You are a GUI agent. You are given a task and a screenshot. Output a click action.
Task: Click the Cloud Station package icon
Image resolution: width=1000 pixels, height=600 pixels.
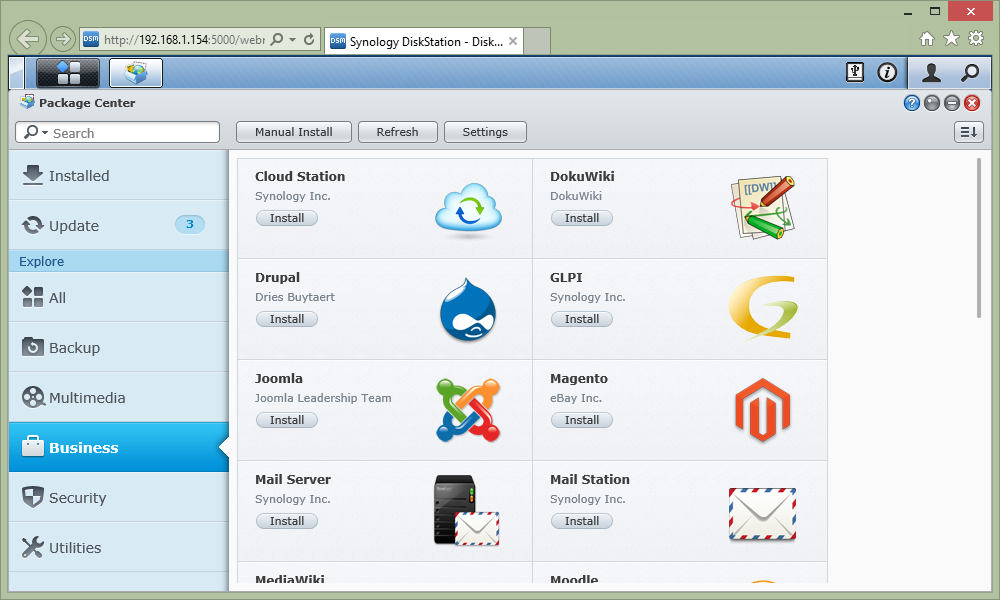click(468, 210)
